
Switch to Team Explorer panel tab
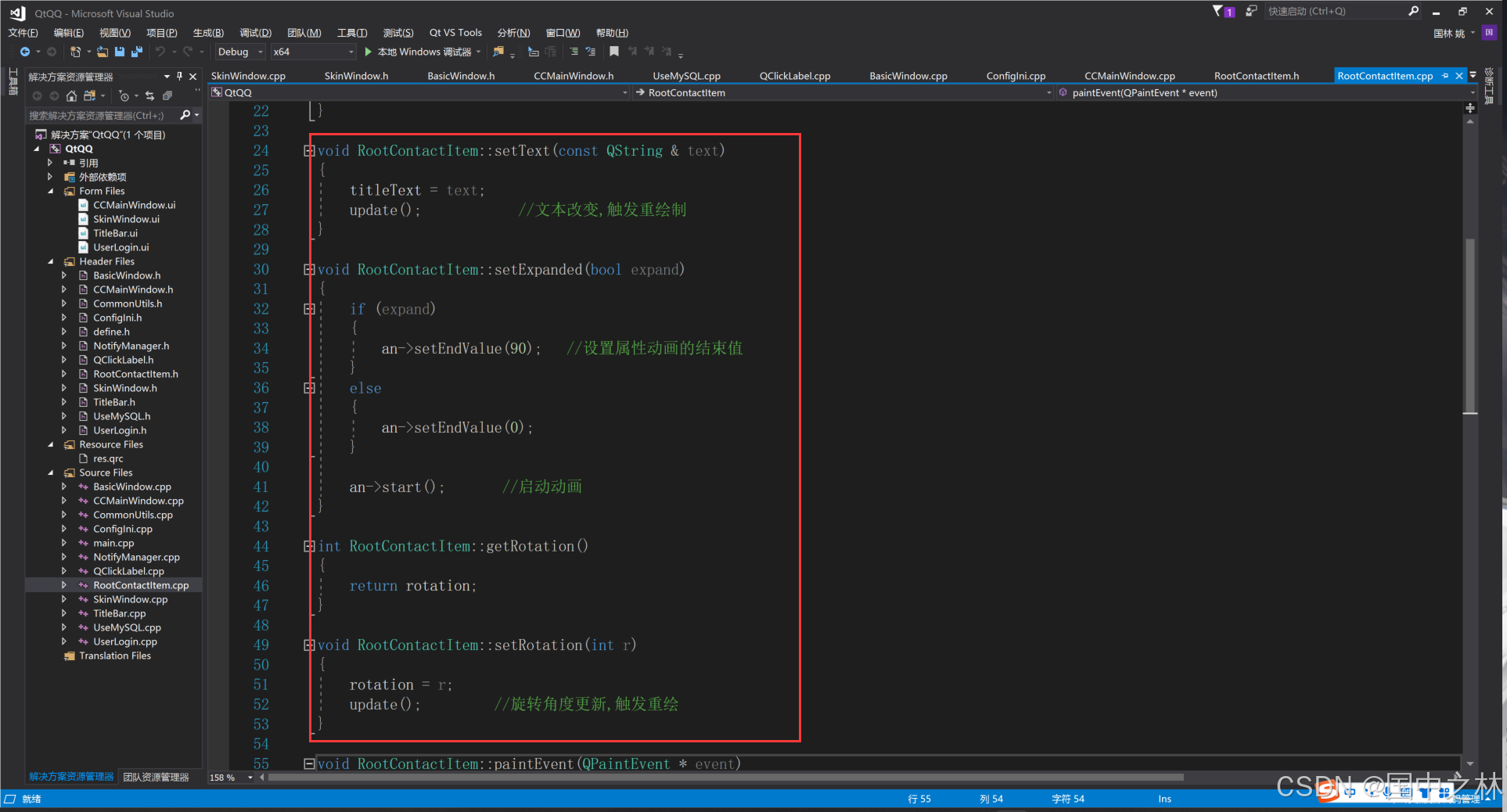156,777
